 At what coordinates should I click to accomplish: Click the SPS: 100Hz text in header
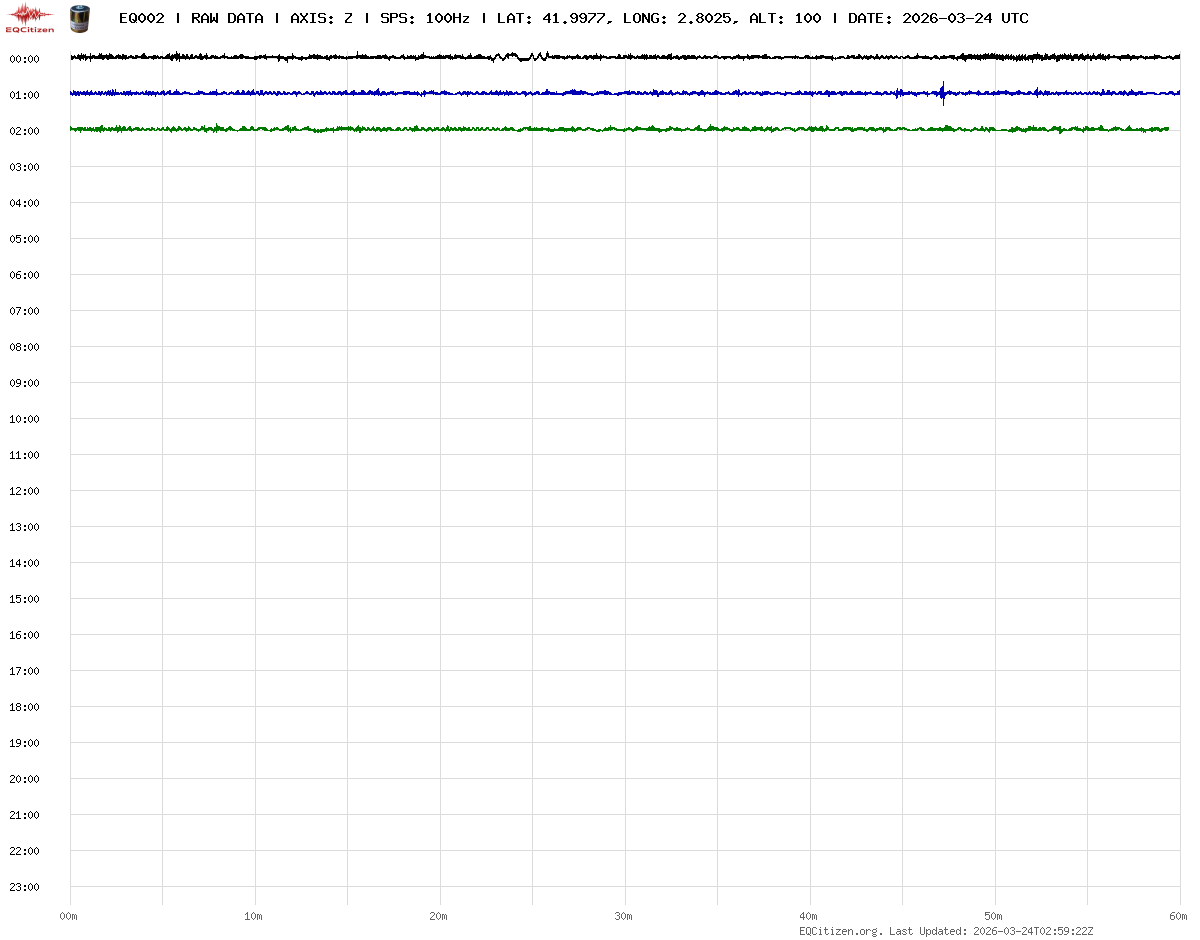pos(425,18)
